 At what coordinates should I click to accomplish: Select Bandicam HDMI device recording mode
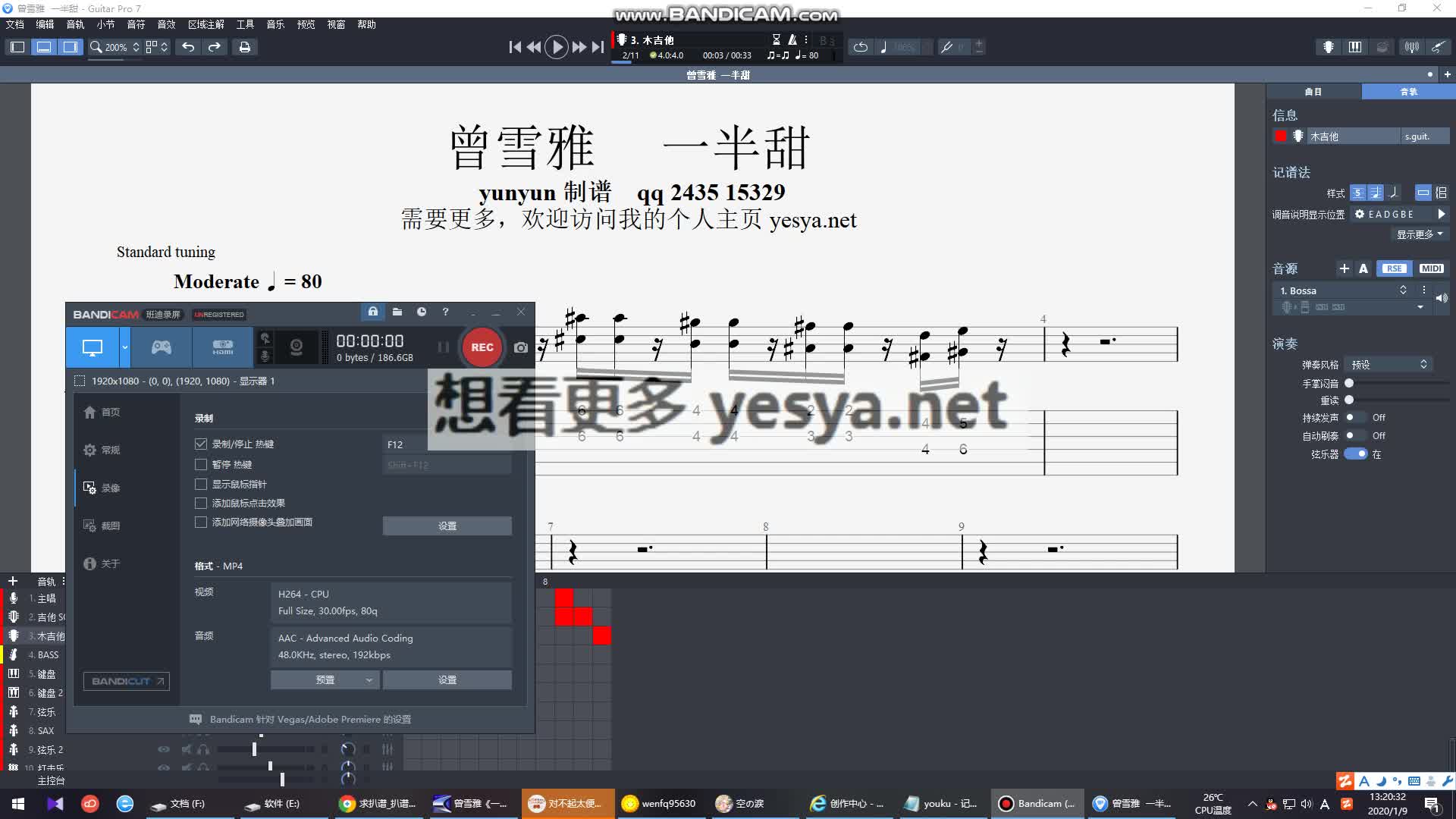(x=222, y=347)
